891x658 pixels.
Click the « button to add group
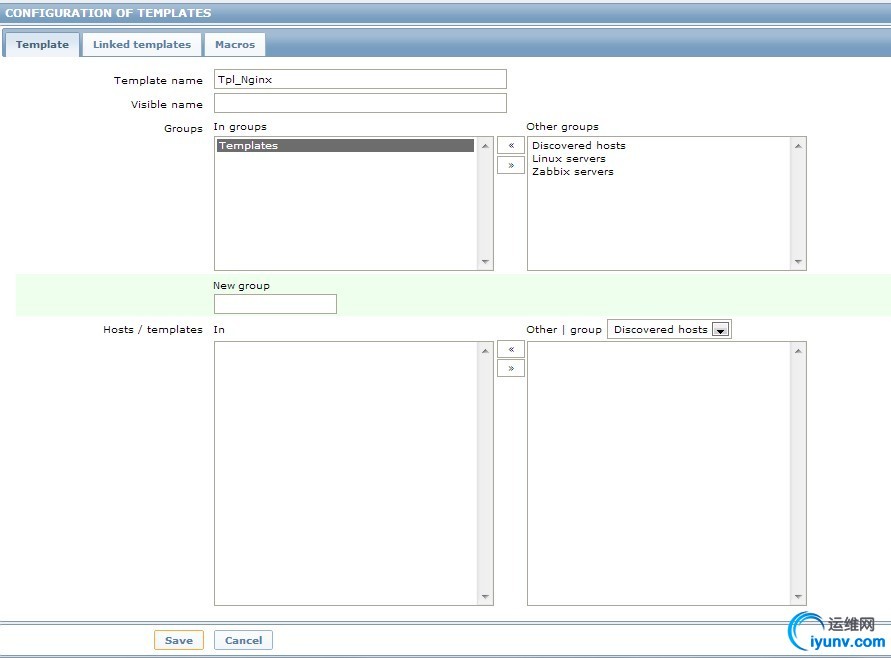click(x=511, y=145)
